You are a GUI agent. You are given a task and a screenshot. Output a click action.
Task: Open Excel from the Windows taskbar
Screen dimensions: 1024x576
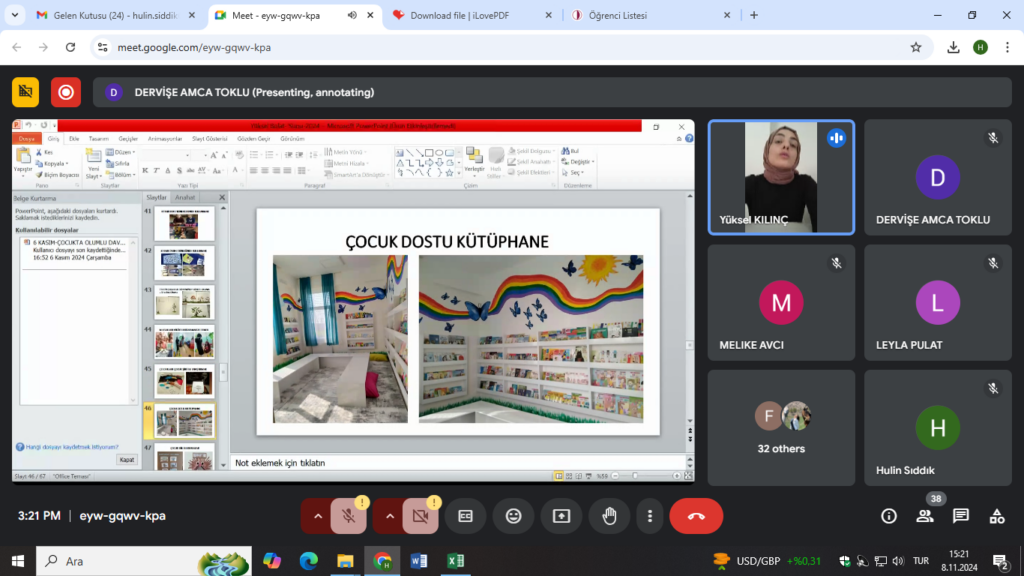pyautogui.click(x=455, y=561)
